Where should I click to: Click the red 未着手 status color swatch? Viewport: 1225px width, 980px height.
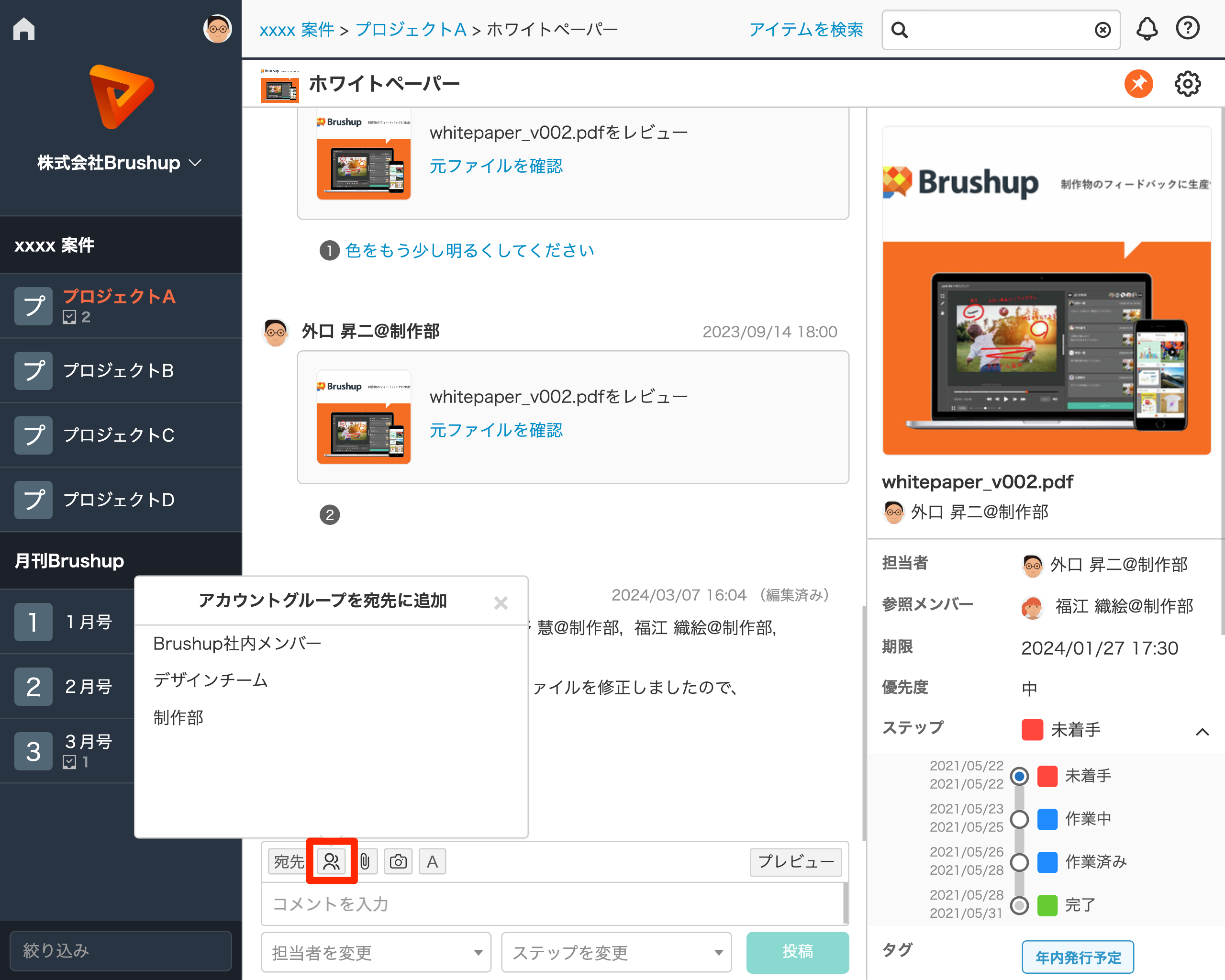(x=1032, y=729)
